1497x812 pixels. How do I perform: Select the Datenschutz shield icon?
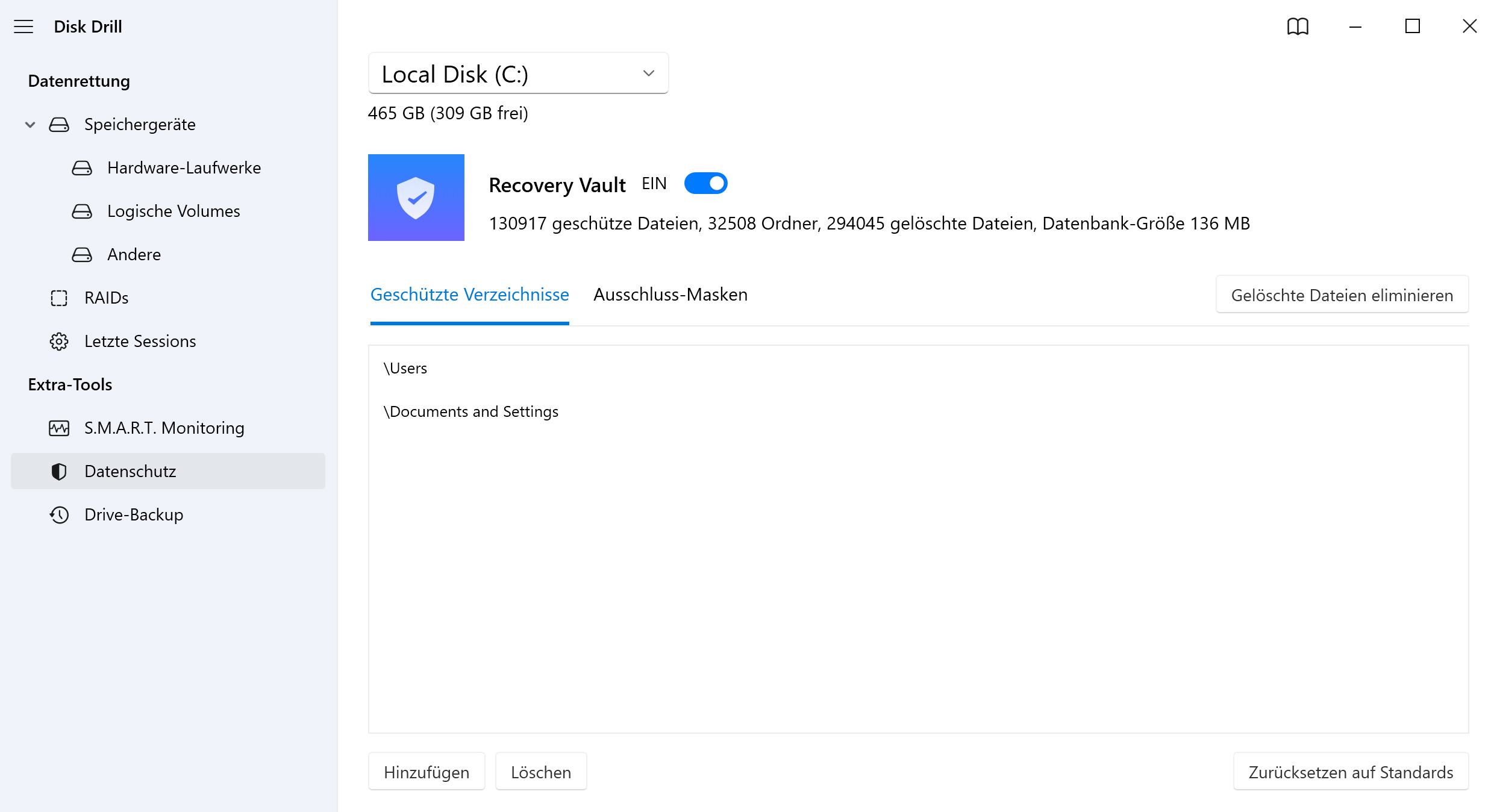[x=57, y=471]
